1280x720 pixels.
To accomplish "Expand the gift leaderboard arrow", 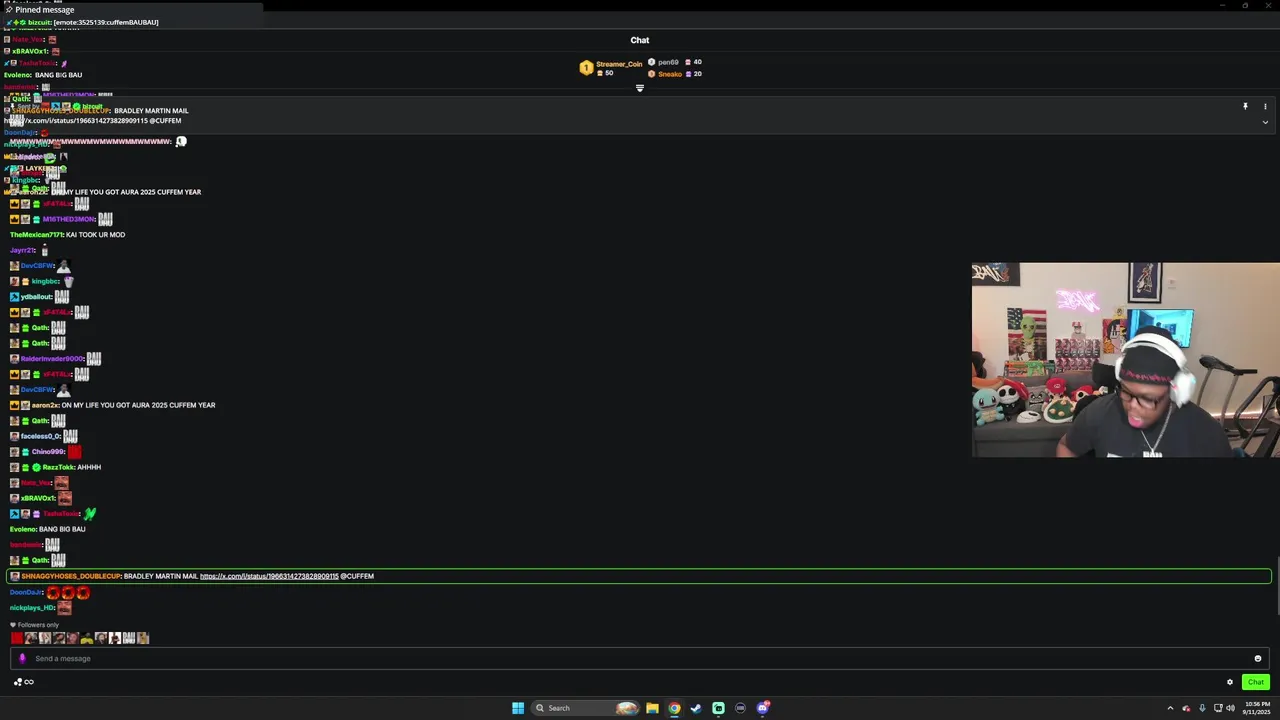I will (x=640, y=88).
